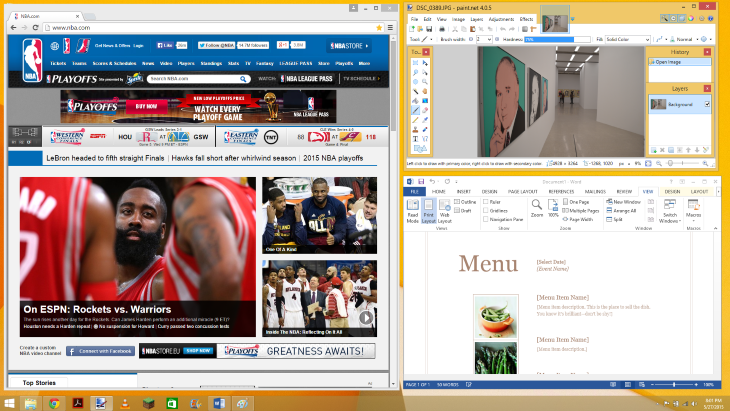Viewport: 730px width, 411px height.
Task: Bookmark the page with the star icon
Action: (379, 27)
